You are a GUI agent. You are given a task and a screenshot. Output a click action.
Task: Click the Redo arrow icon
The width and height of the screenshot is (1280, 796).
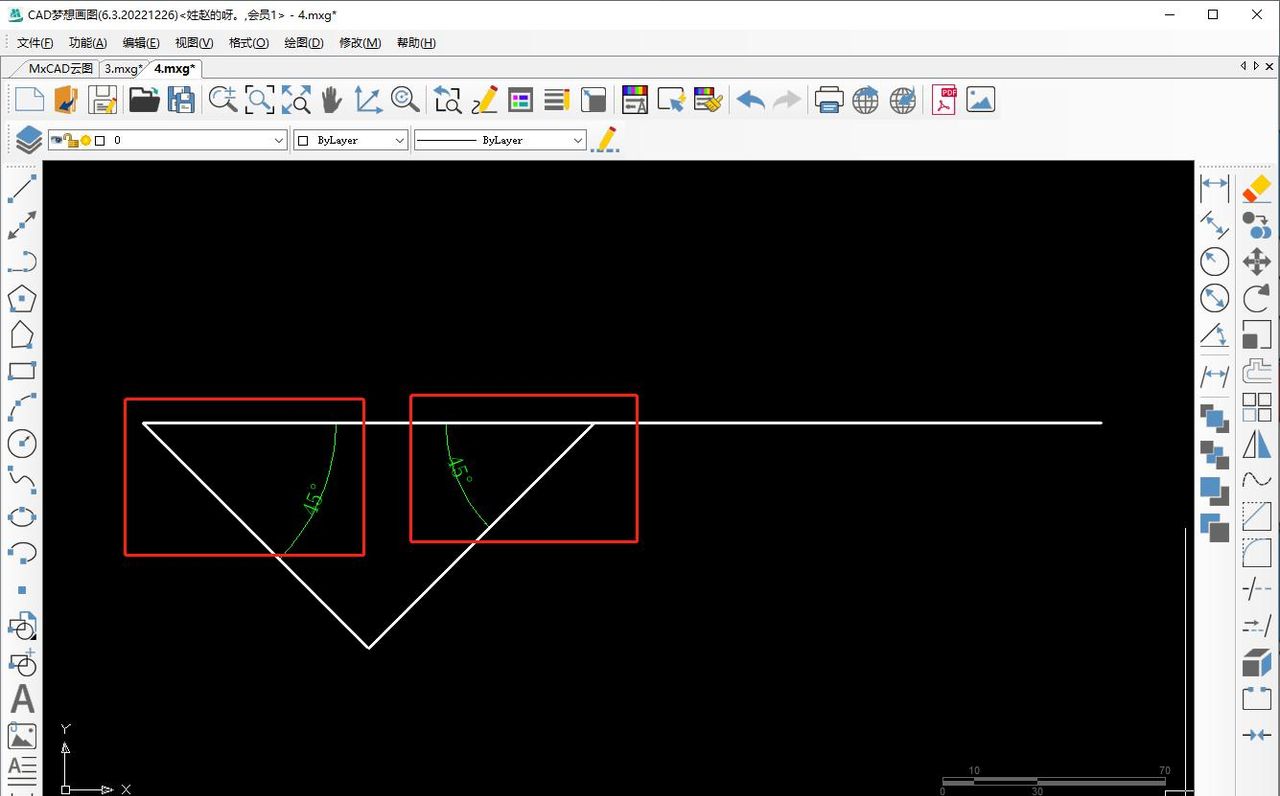click(787, 100)
